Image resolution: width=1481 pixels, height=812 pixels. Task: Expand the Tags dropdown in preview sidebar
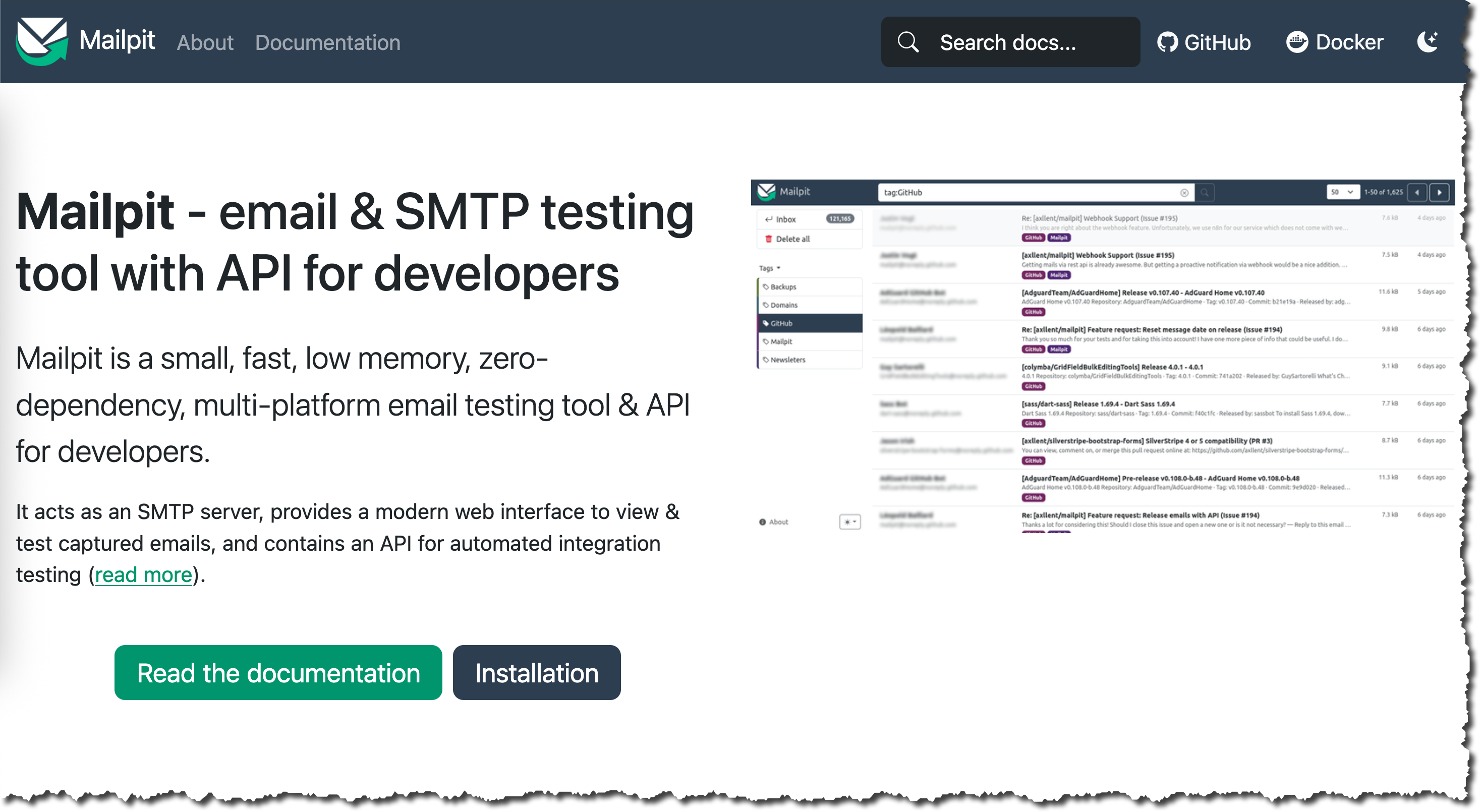(769, 268)
